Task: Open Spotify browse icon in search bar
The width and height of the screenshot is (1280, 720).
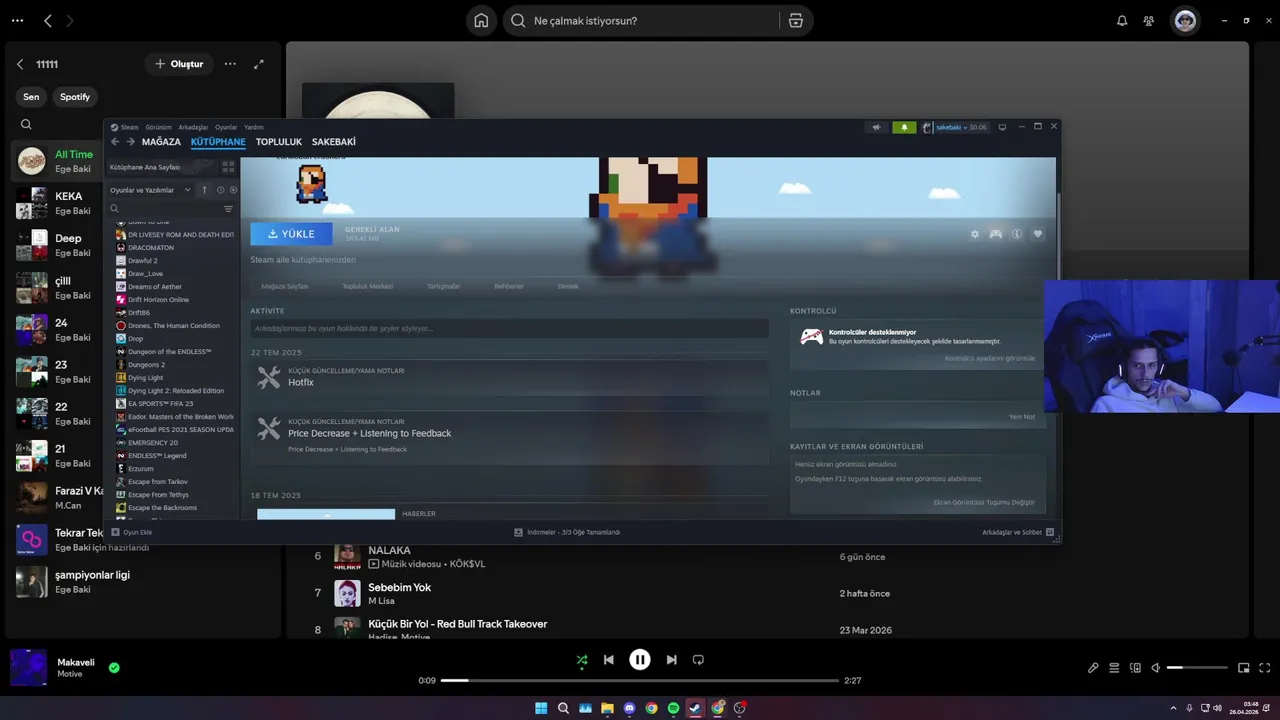Action: click(795, 21)
